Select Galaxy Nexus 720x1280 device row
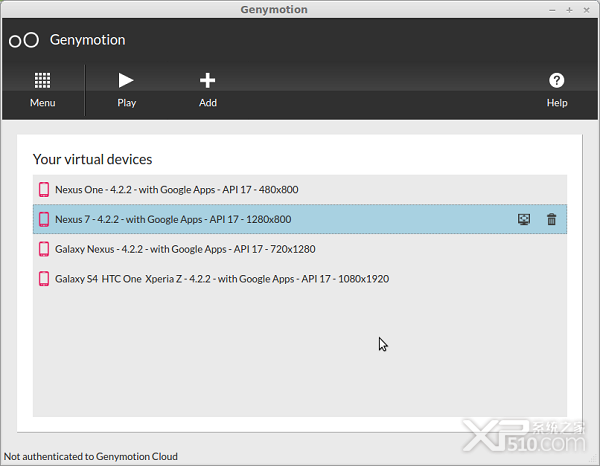600x466 pixels. point(300,249)
